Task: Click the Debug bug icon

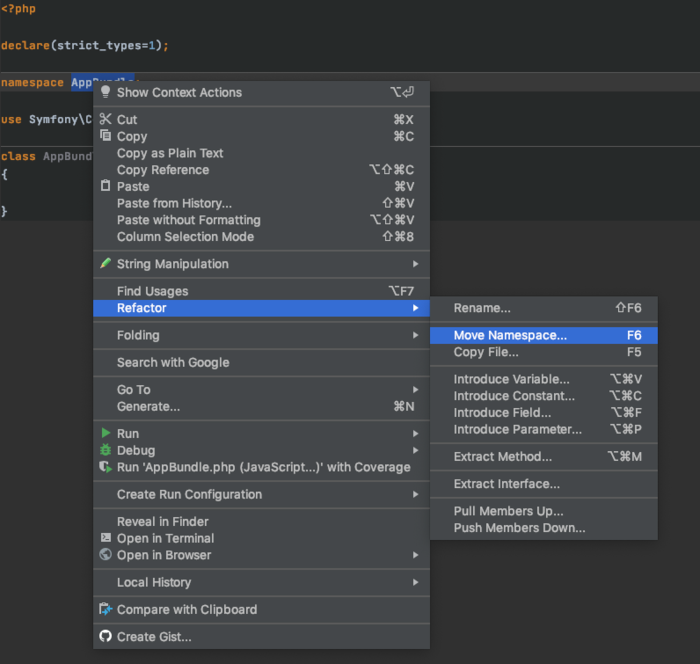Action: click(105, 450)
